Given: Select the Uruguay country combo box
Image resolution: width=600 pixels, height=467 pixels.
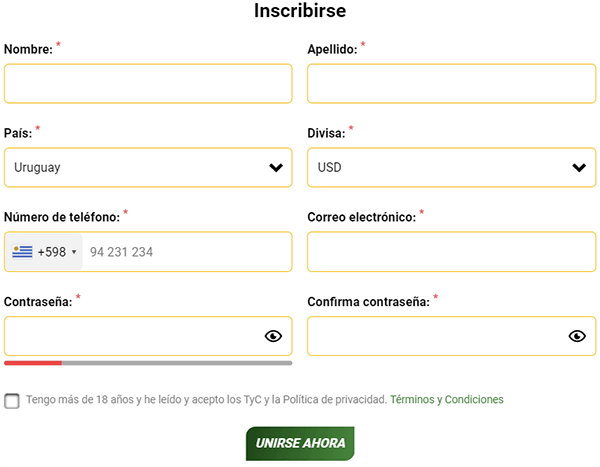Looking at the screenshot, I should 130,168.
